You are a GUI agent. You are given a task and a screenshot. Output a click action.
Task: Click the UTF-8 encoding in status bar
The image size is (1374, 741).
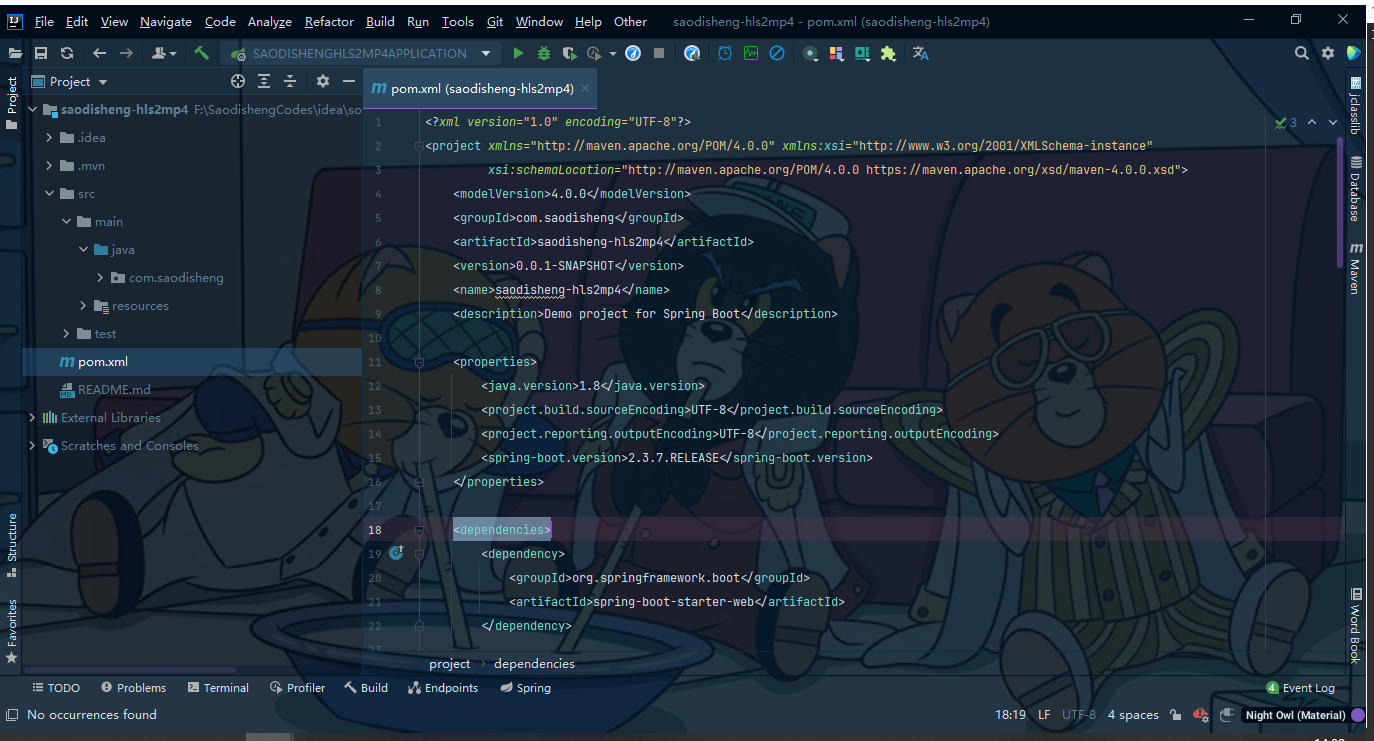[x=1079, y=715]
